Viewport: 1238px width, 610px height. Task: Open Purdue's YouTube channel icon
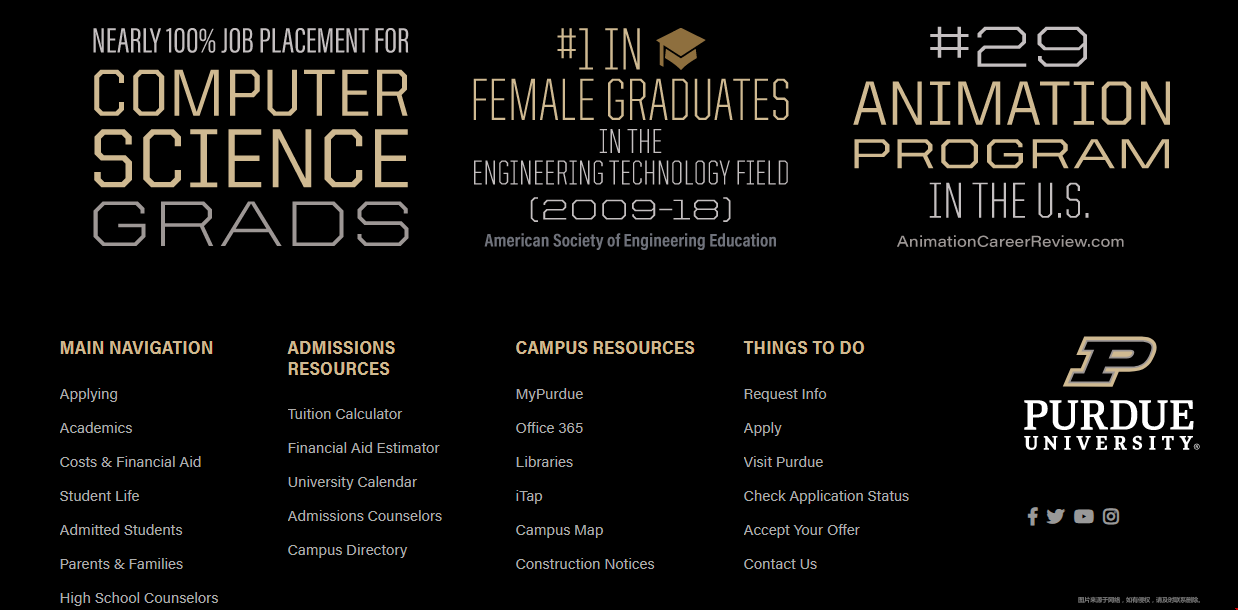coord(1084,516)
